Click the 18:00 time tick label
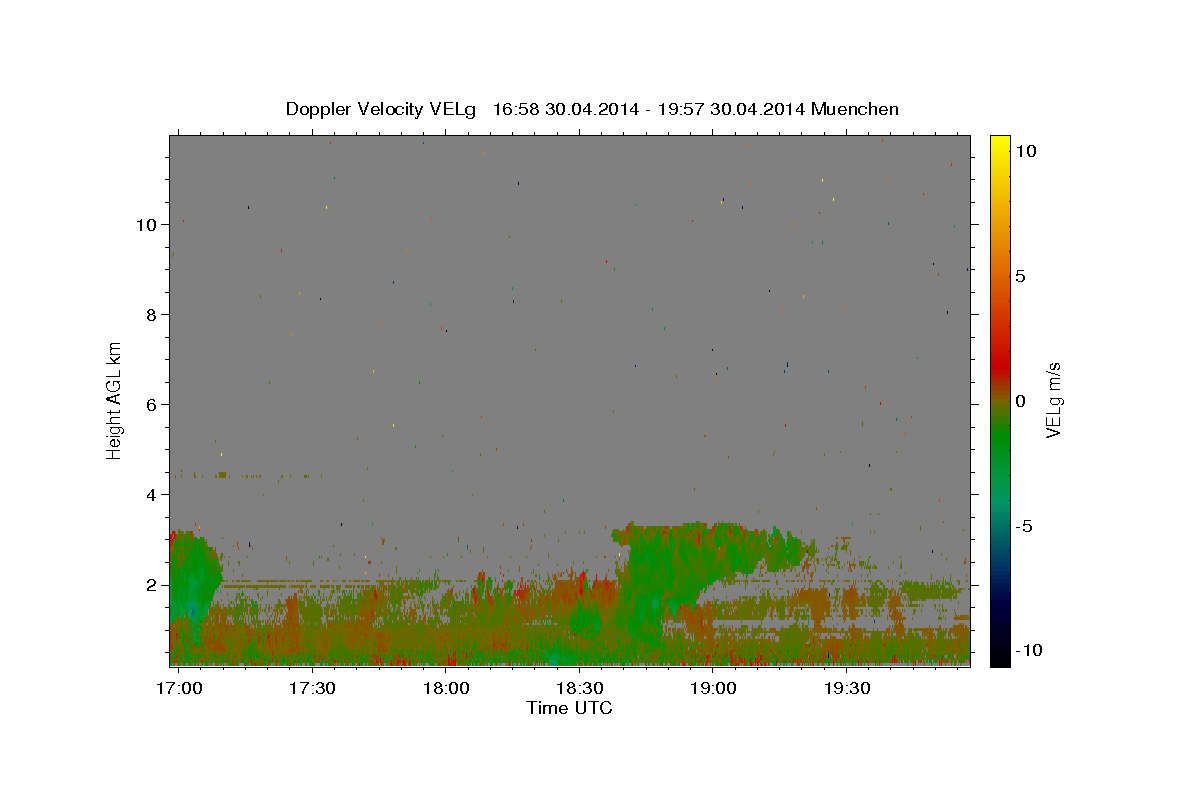The width and height of the screenshot is (1200, 800). click(446, 689)
